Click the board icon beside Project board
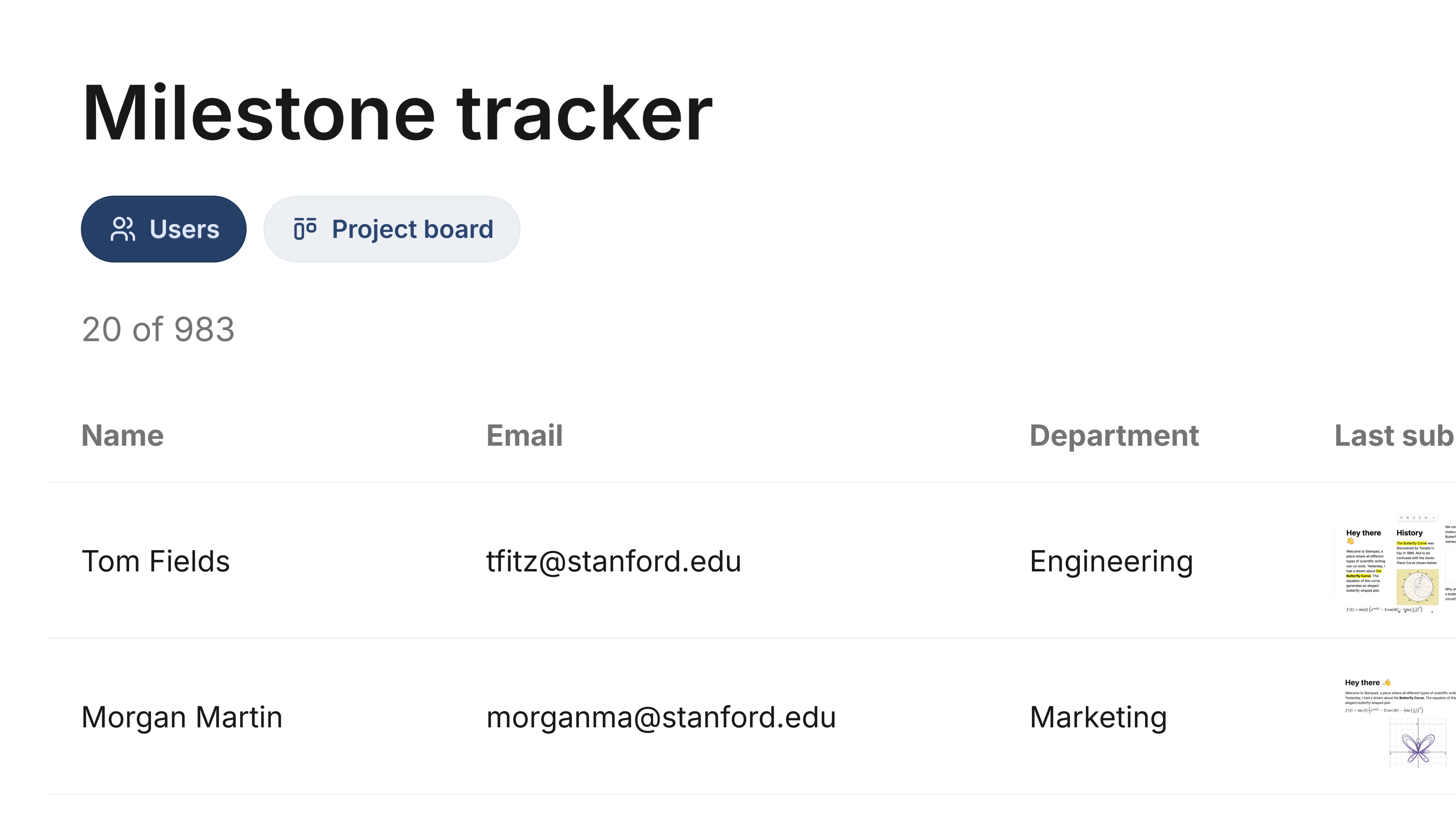This screenshot has width=1456, height=819. [x=305, y=229]
